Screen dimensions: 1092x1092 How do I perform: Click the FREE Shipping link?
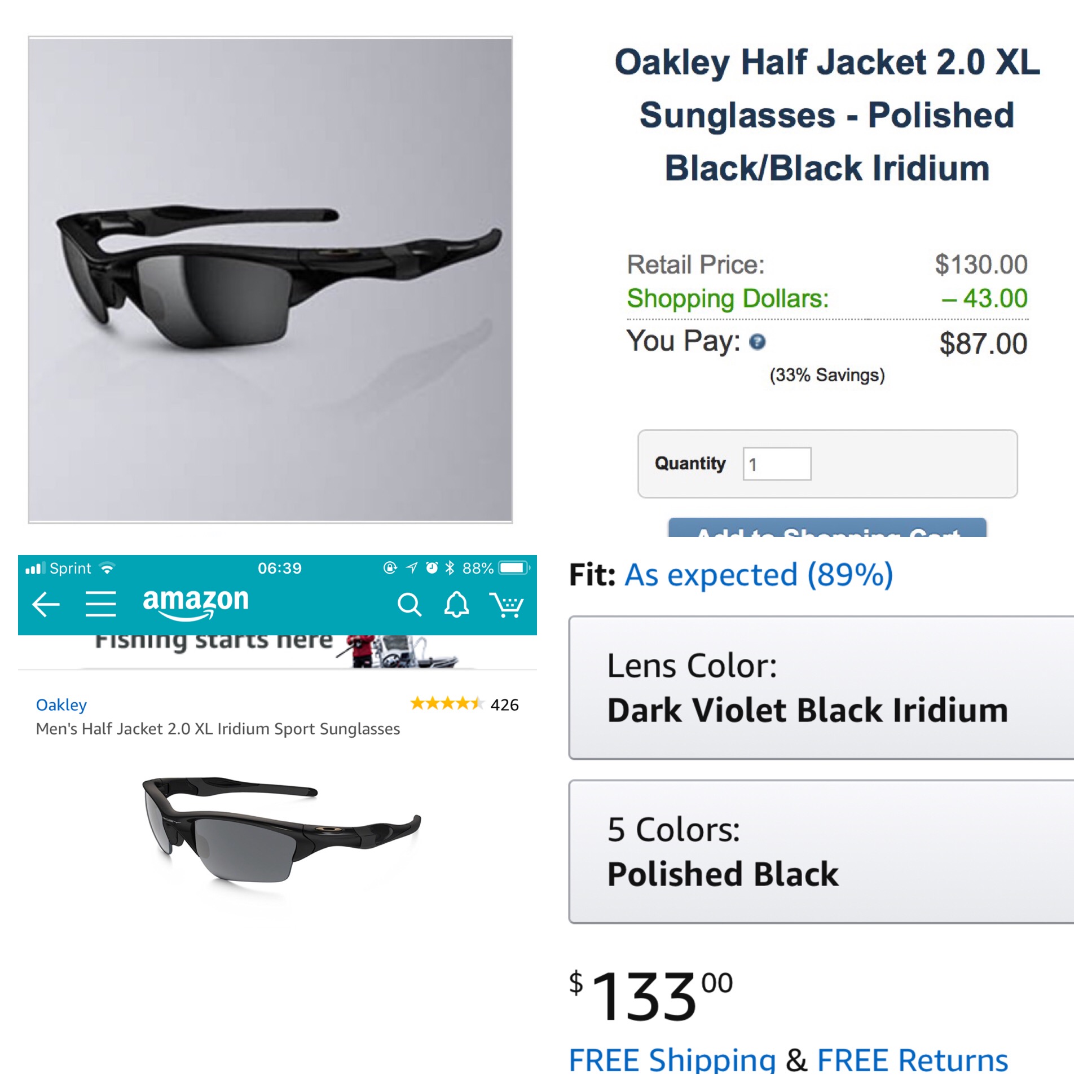click(671, 1059)
